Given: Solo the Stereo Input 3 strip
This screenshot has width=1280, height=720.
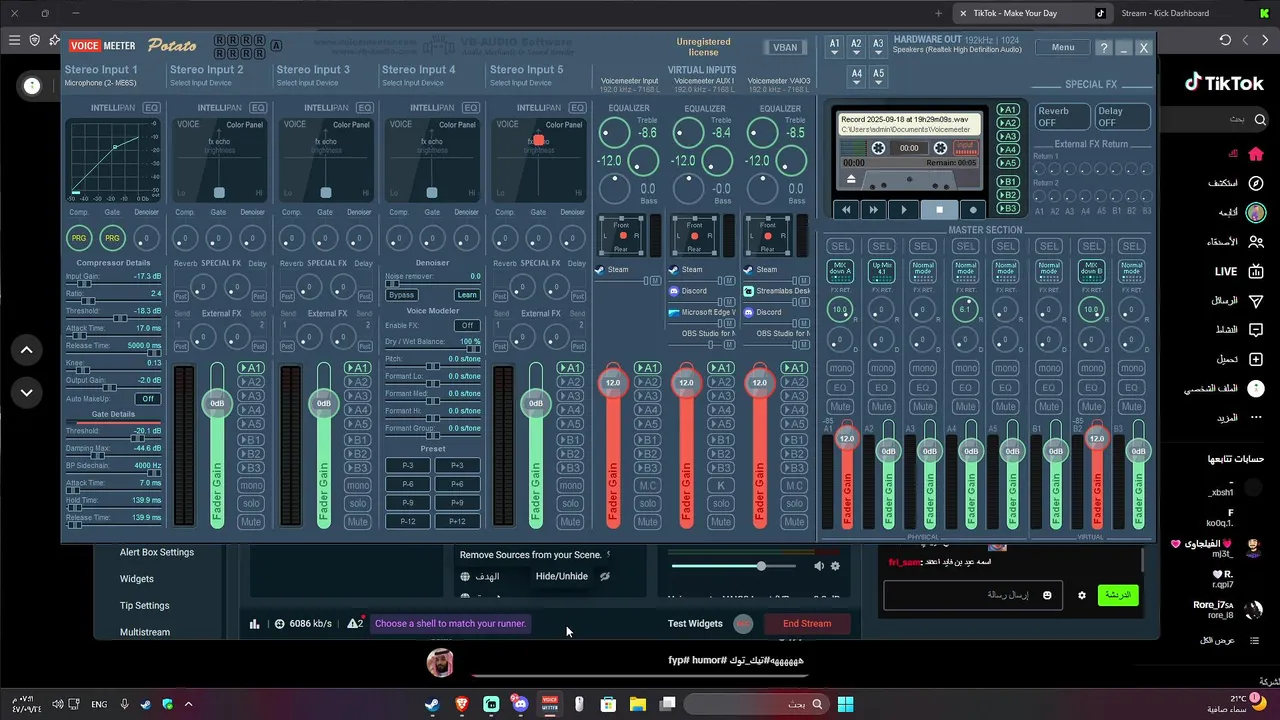Looking at the screenshot, I should click(357, 503).
